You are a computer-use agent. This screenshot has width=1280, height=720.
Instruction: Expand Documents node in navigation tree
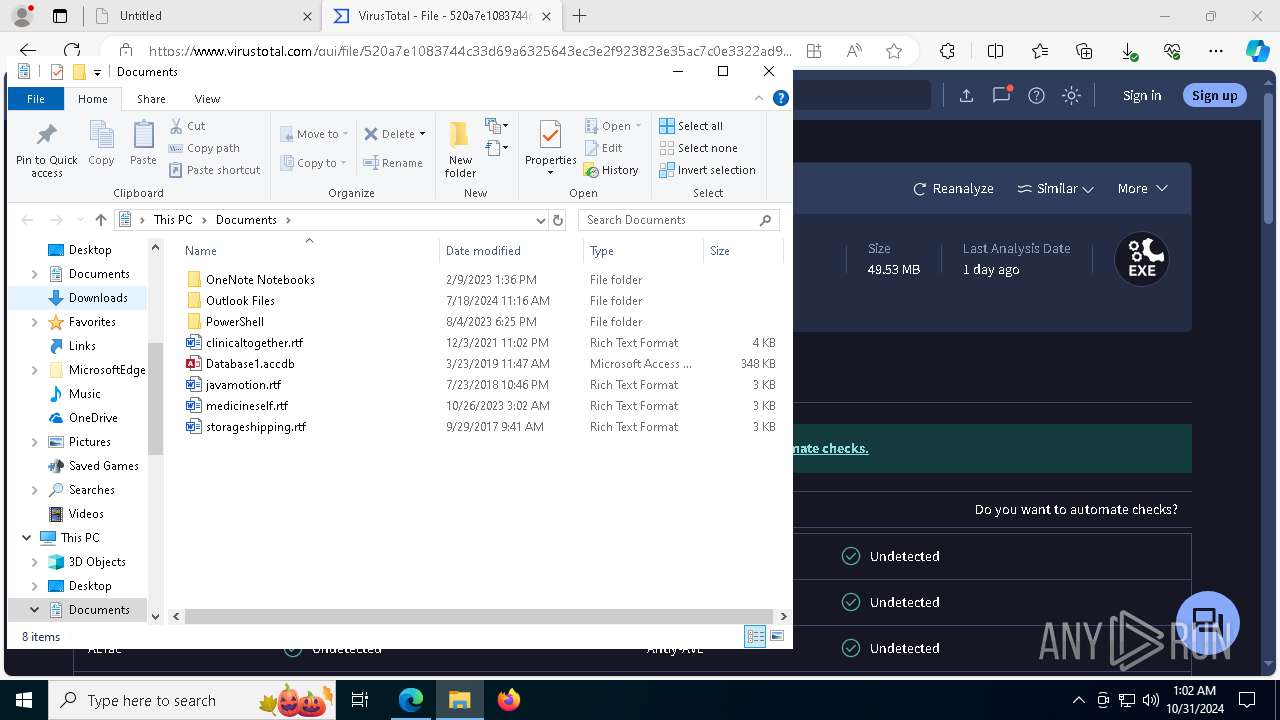35,274
